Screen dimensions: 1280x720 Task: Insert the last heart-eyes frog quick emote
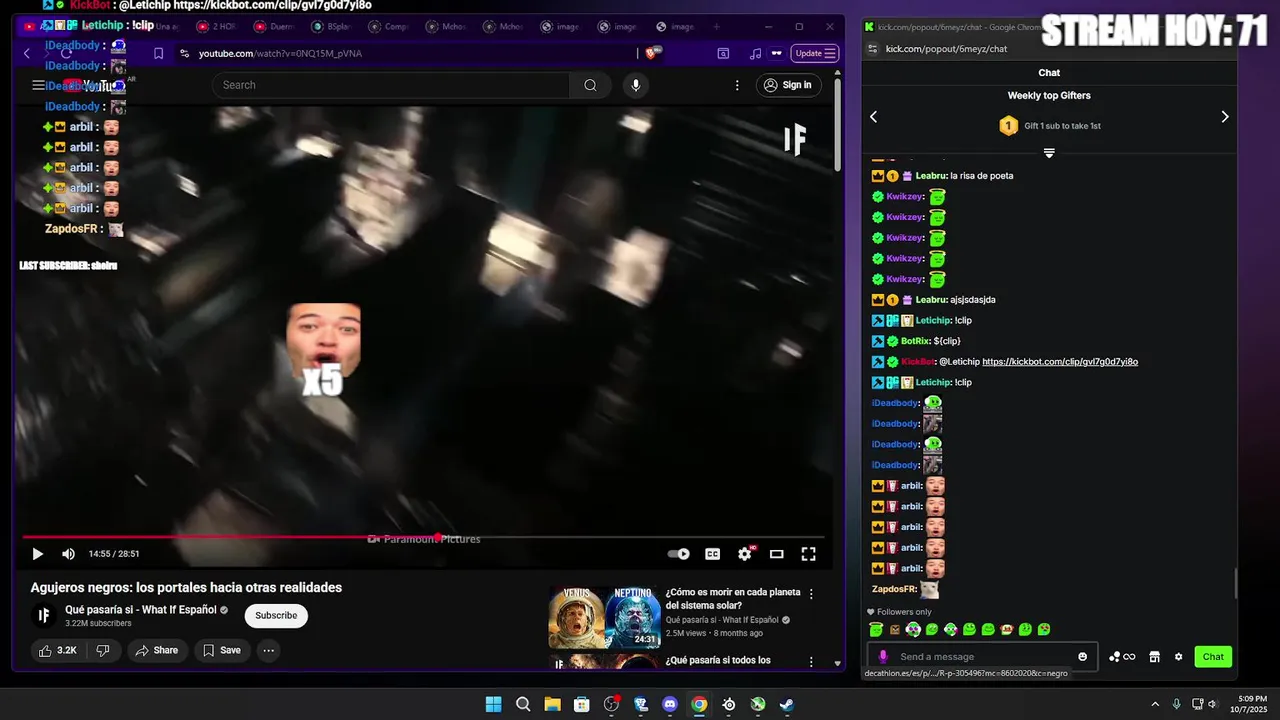coord(1044,630)
